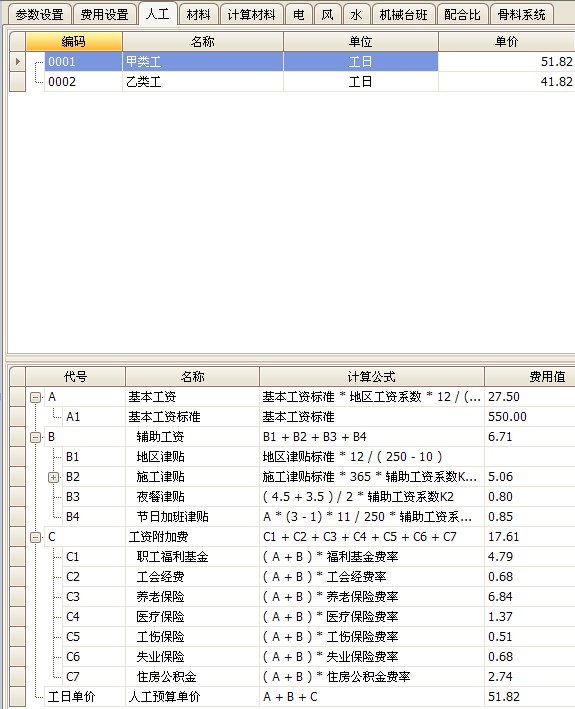Click the 计算公式 column header
The width and height of the screenshot is (575, 709).
pyautogui.click(x=372, y=376)
